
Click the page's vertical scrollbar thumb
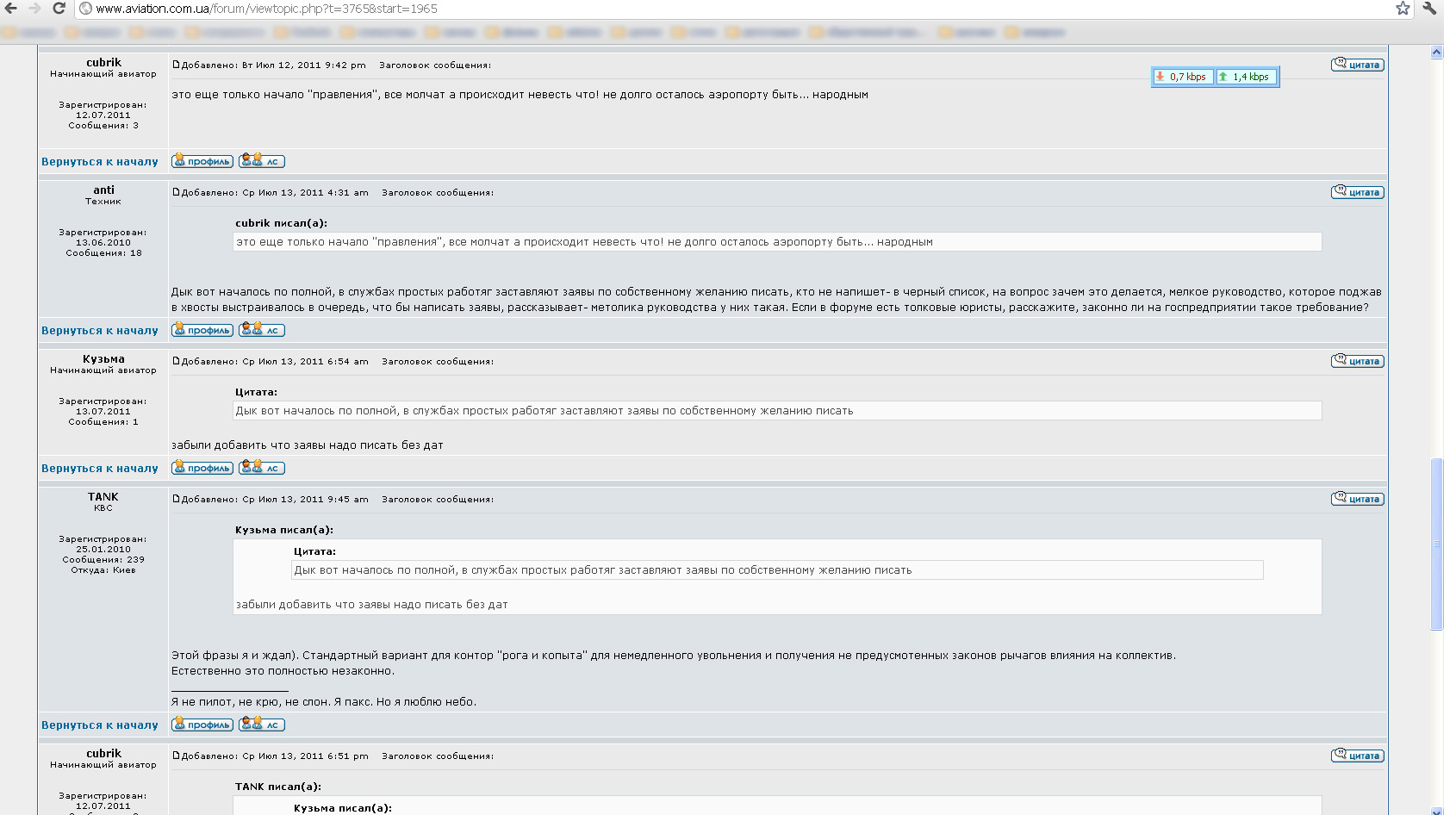pos(1436,544)
